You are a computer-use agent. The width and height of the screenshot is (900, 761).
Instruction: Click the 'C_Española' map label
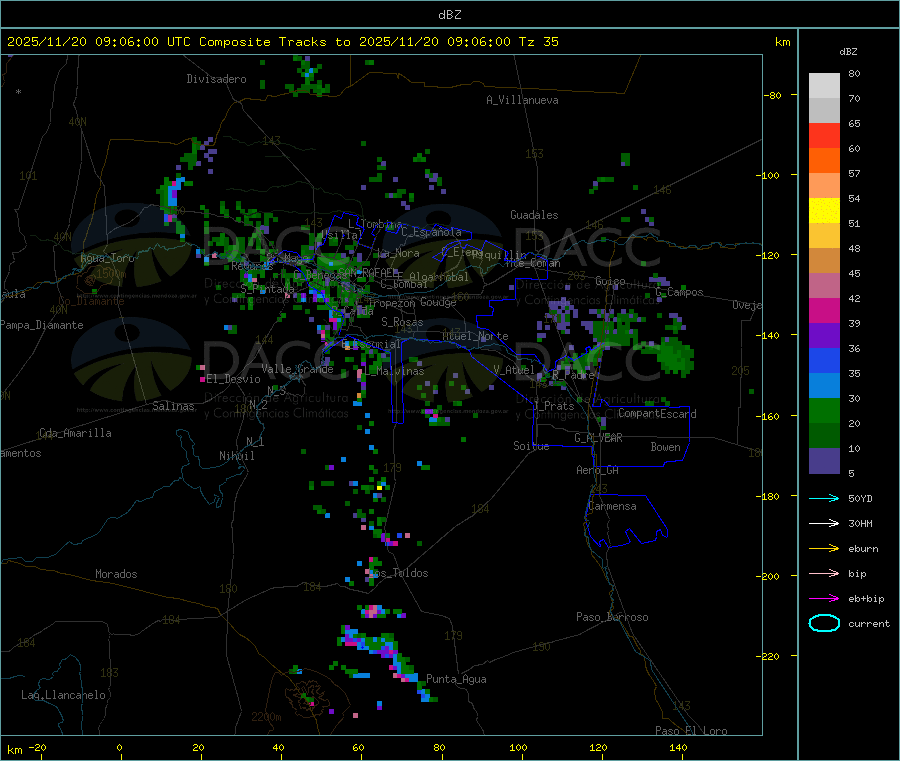click(431, 232)
